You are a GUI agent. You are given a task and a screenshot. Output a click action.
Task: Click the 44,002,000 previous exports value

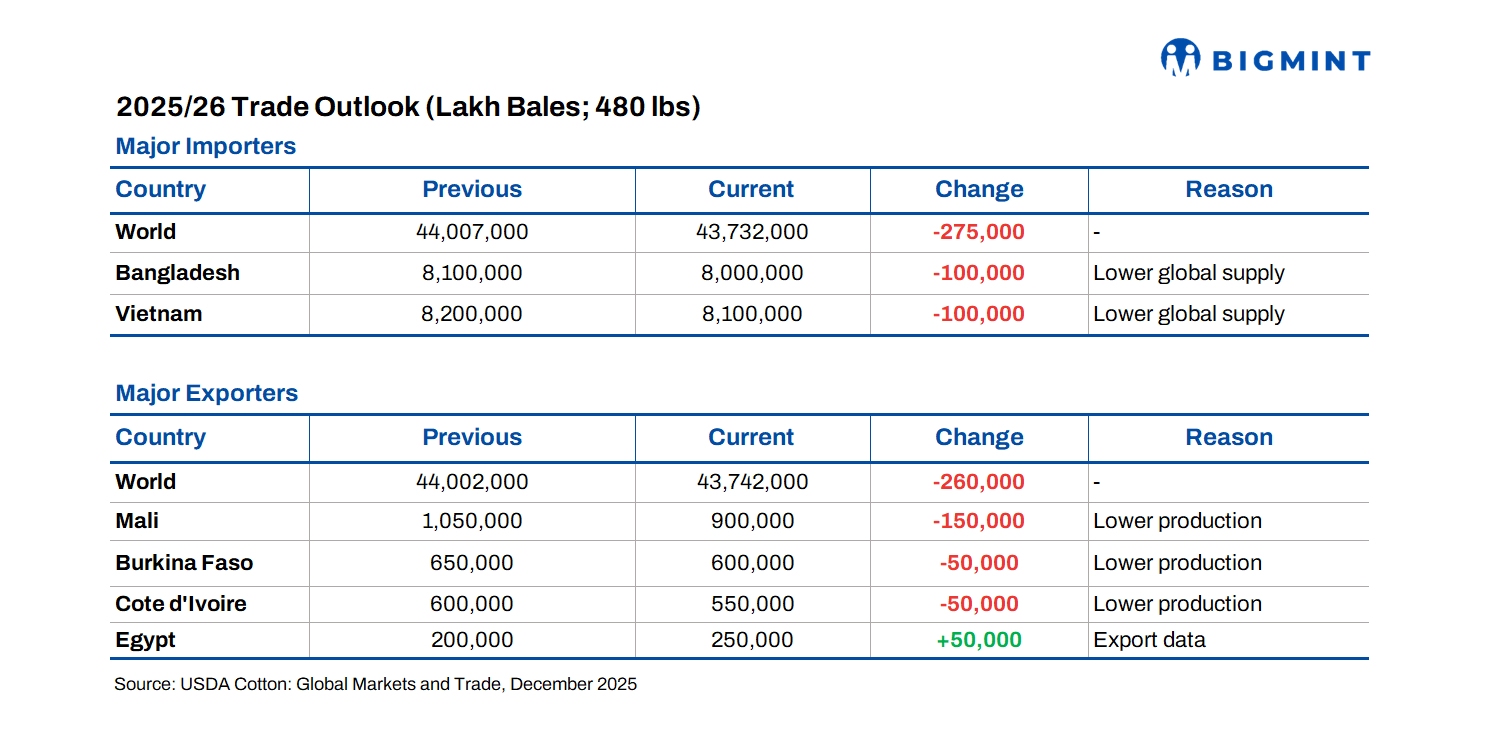tap(472, 482)
